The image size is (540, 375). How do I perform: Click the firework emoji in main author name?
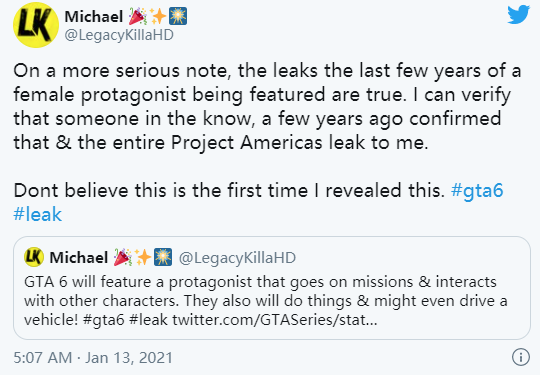point(178,17)
